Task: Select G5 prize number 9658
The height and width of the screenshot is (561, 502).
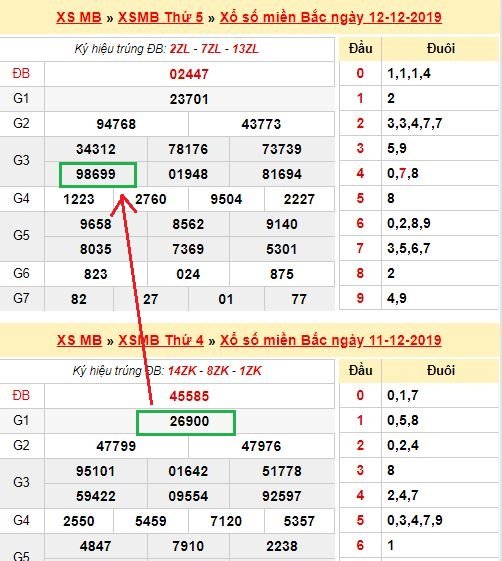Action: click(96, 224)
